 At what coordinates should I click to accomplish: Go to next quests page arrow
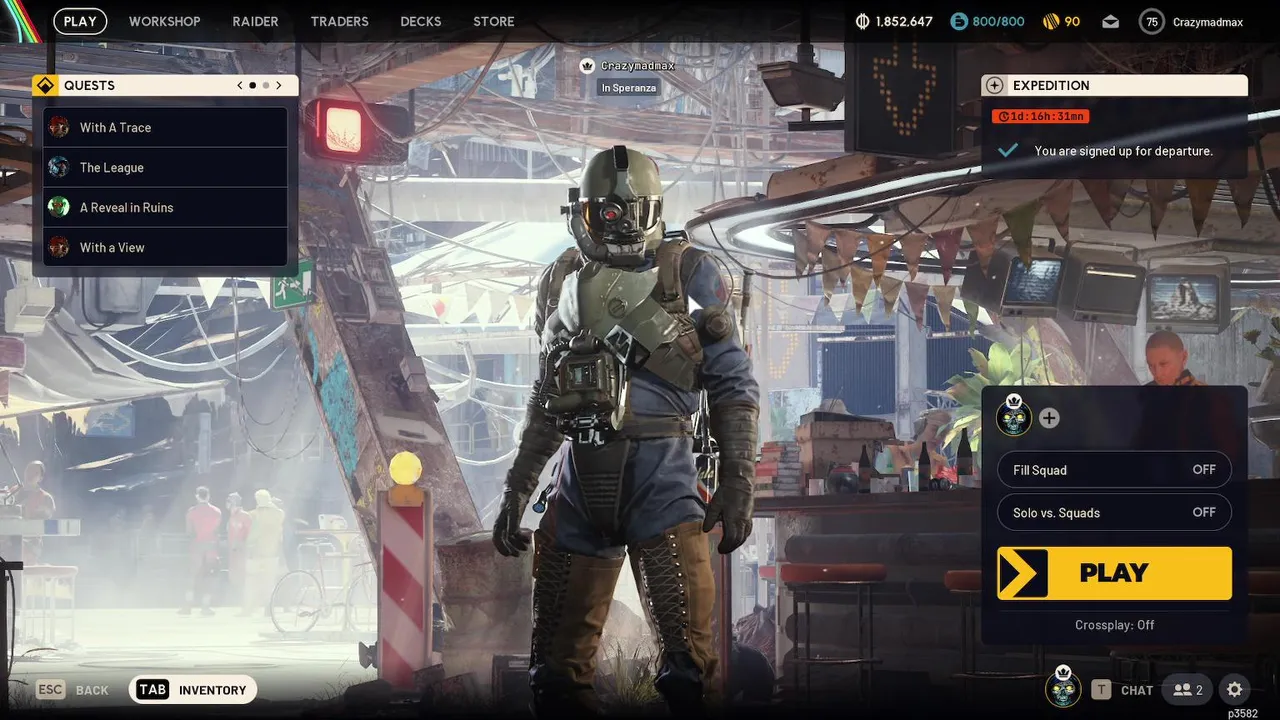point(279,85)
